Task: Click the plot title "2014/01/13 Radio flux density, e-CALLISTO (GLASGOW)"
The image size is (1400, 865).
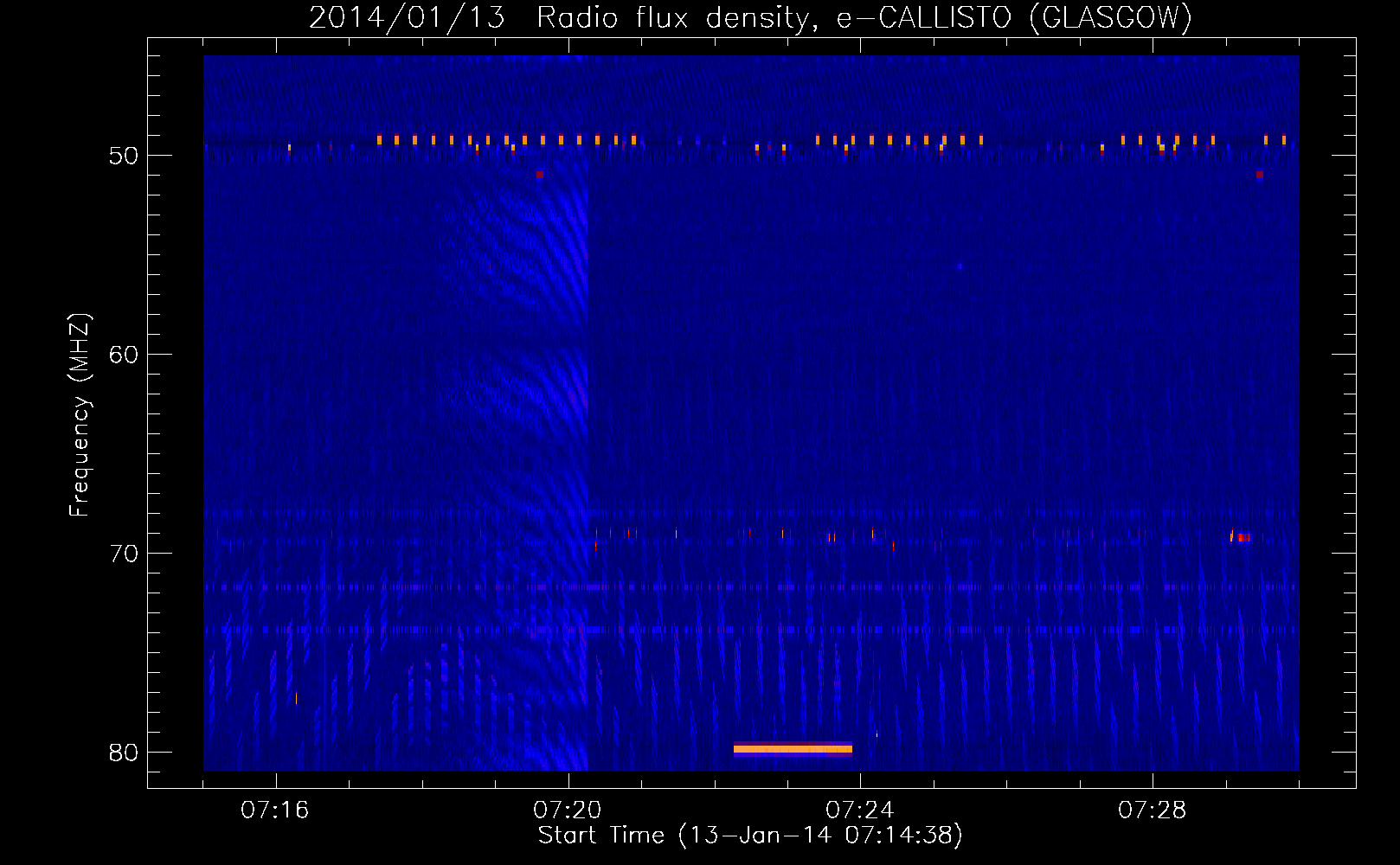Action: pyautogui.click(x=750, y=17)
